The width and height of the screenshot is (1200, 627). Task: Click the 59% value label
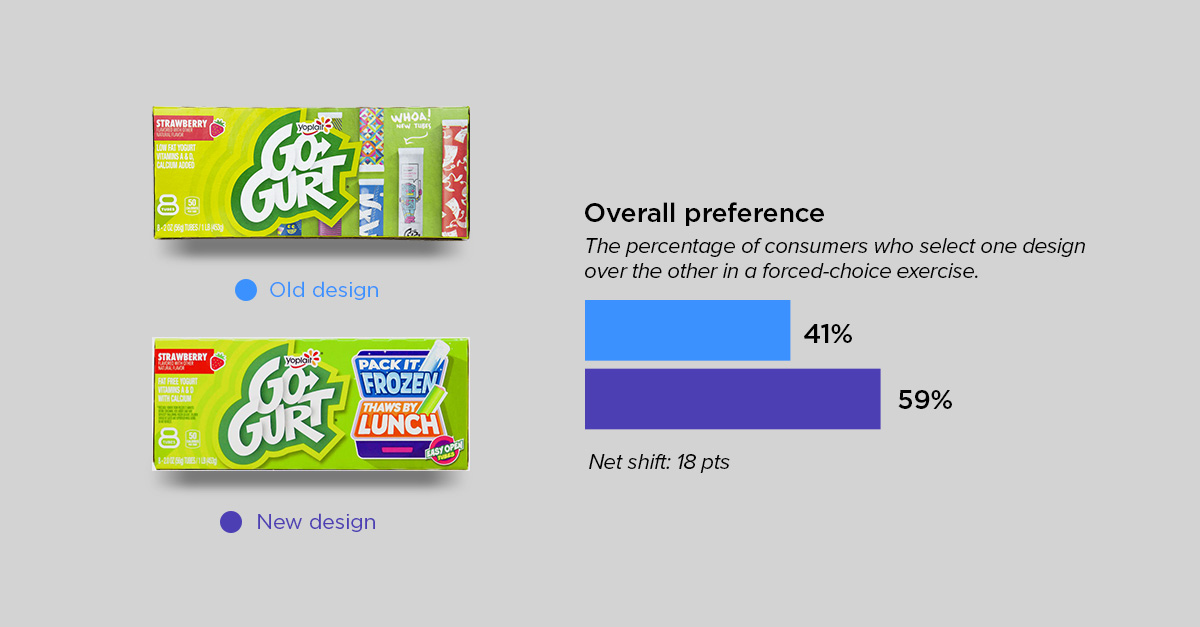924,401
